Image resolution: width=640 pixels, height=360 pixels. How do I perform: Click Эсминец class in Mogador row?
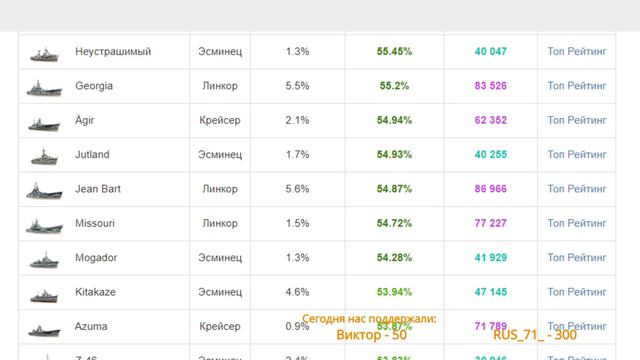pyautogui.click(x=220, y=258)
